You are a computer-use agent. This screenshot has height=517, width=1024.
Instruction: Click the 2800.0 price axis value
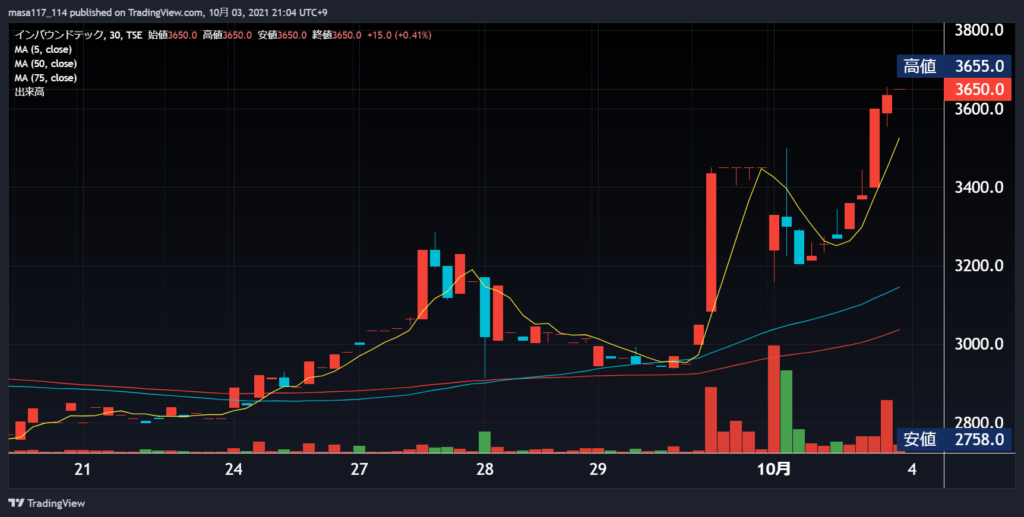[979, 422]
